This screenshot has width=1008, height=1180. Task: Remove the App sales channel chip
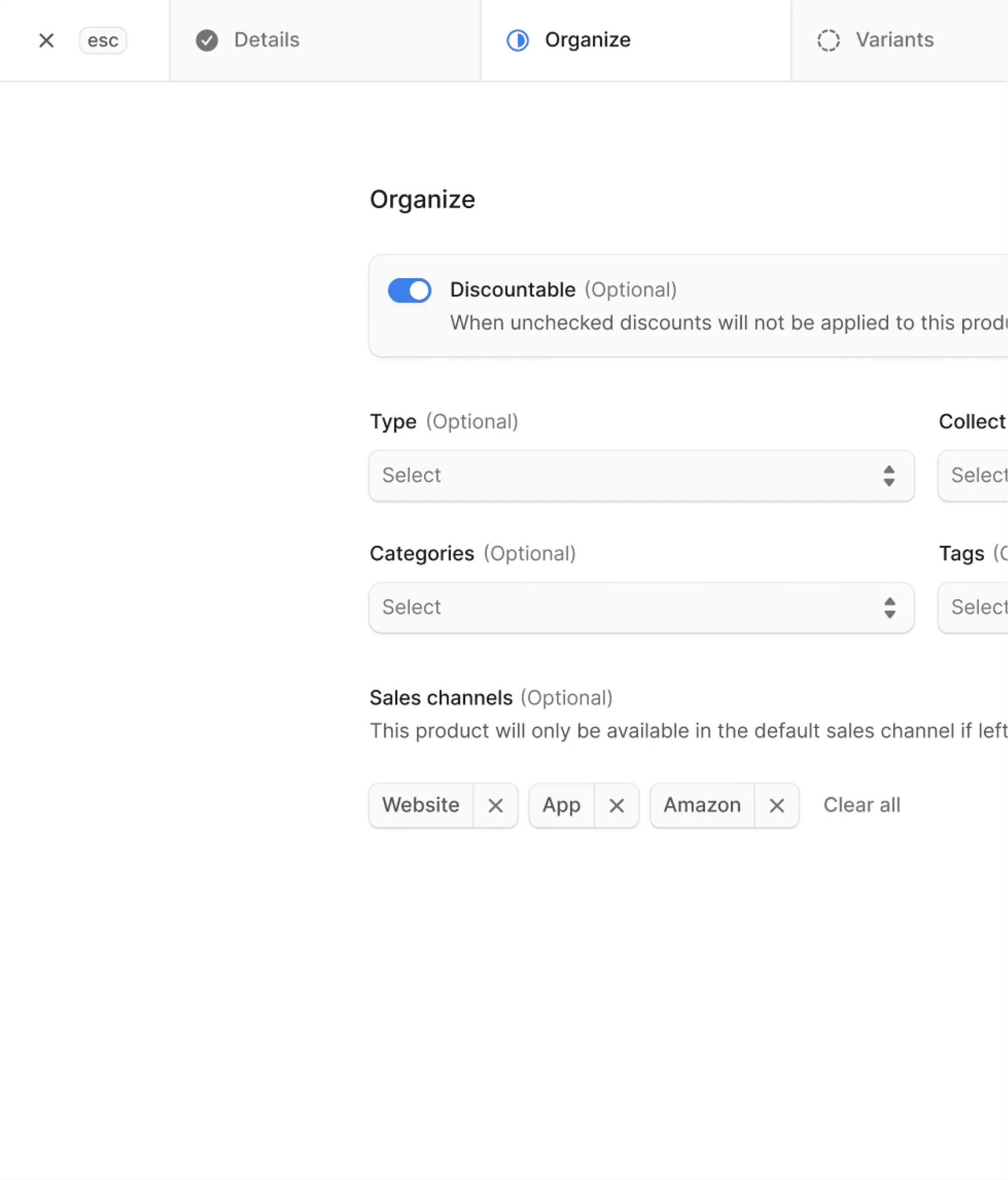(616, 805)
